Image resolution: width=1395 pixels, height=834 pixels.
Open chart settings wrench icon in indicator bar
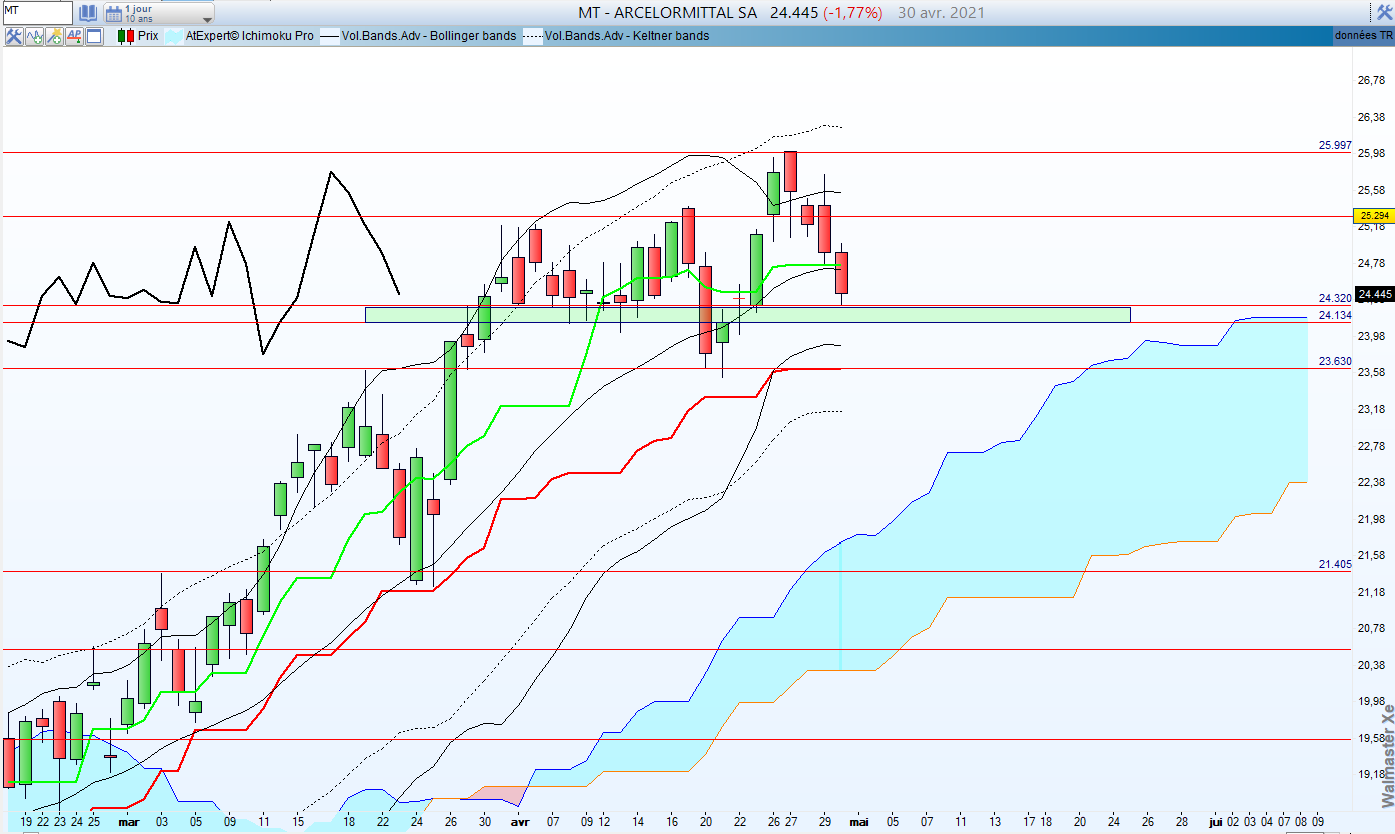(14, 36)
